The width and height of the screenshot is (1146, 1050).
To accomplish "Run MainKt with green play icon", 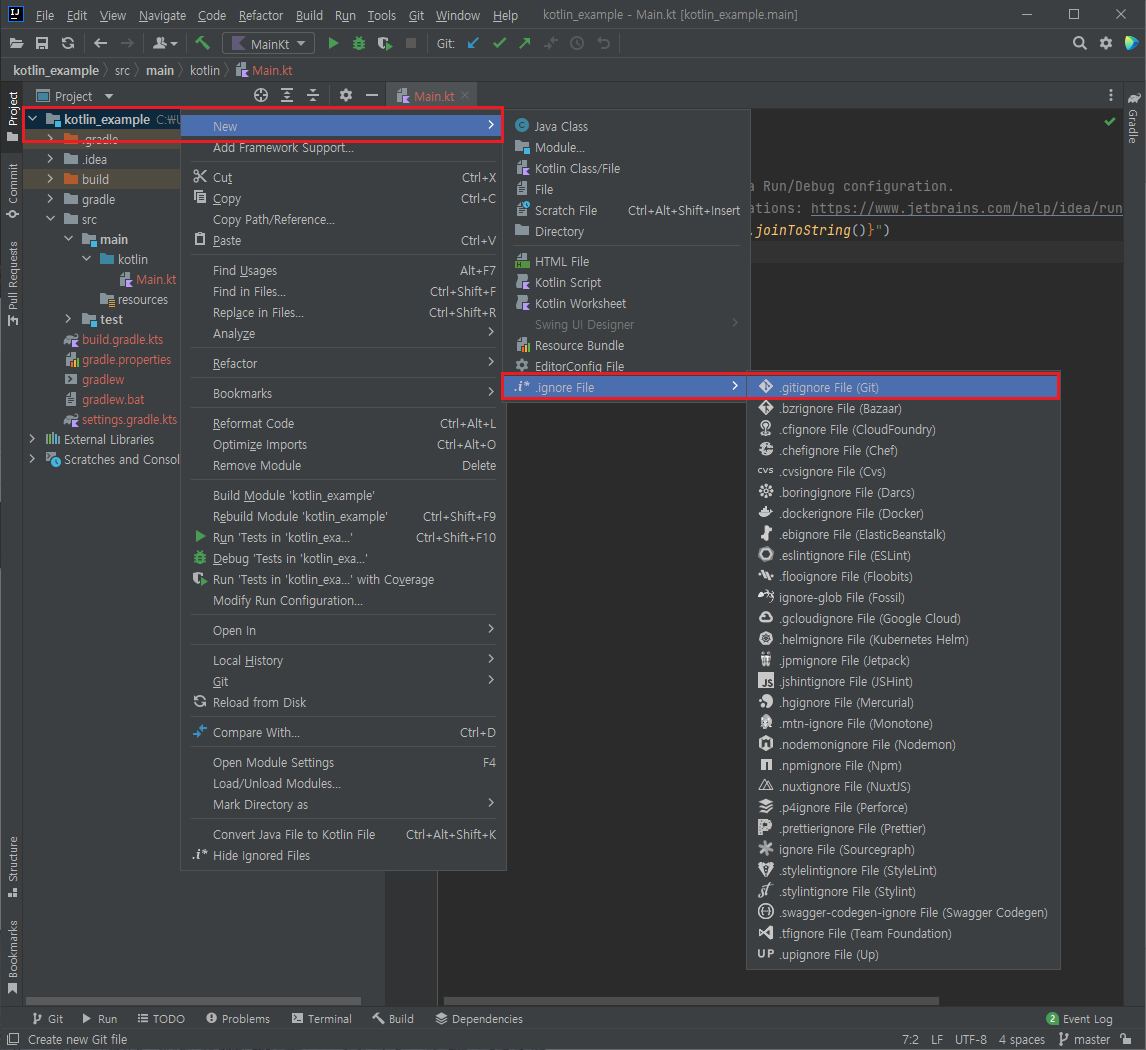I will pos(333,43).
